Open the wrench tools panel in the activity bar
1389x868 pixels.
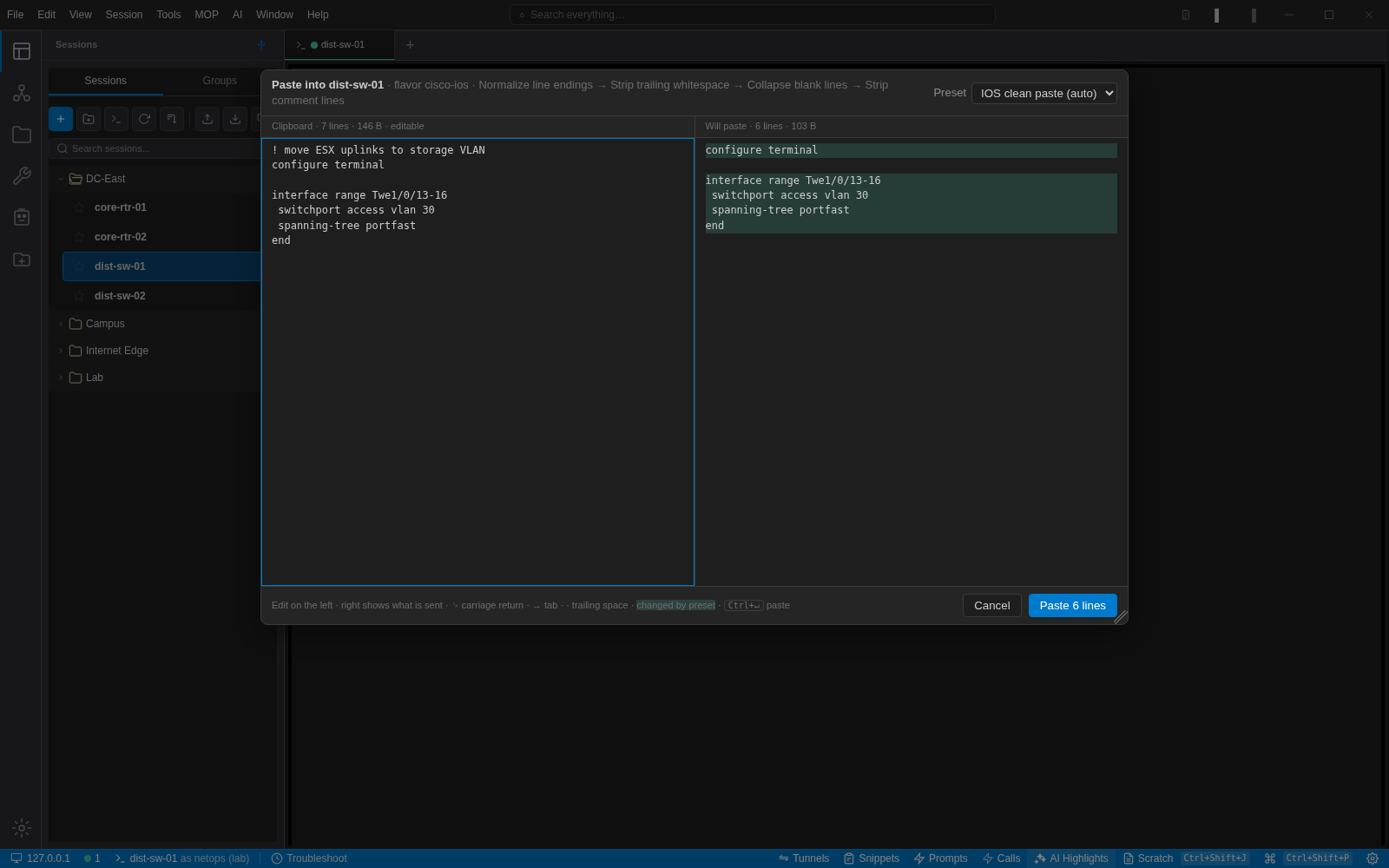tap(22, 176)
